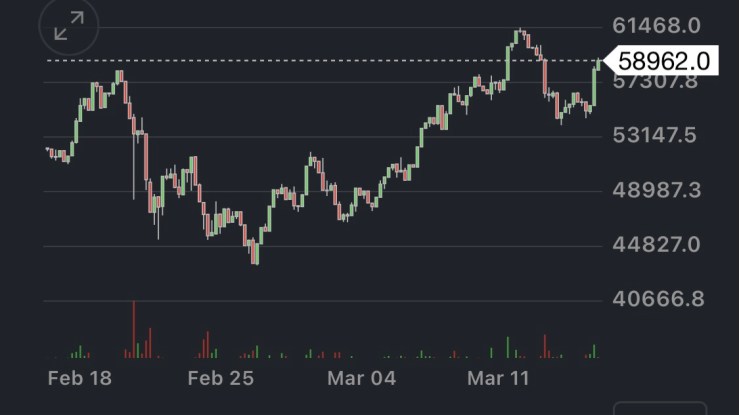
Task: Click the rounded button in the bottom-right corner
Action: [x=660, y=408]
